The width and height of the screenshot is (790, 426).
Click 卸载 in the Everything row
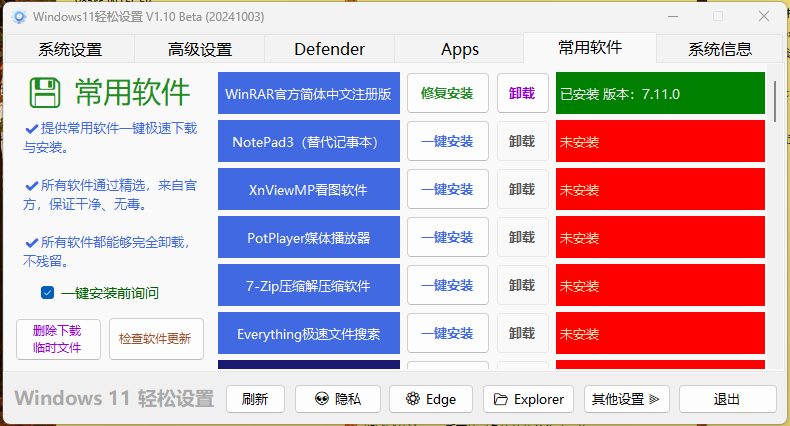[522, 333]
